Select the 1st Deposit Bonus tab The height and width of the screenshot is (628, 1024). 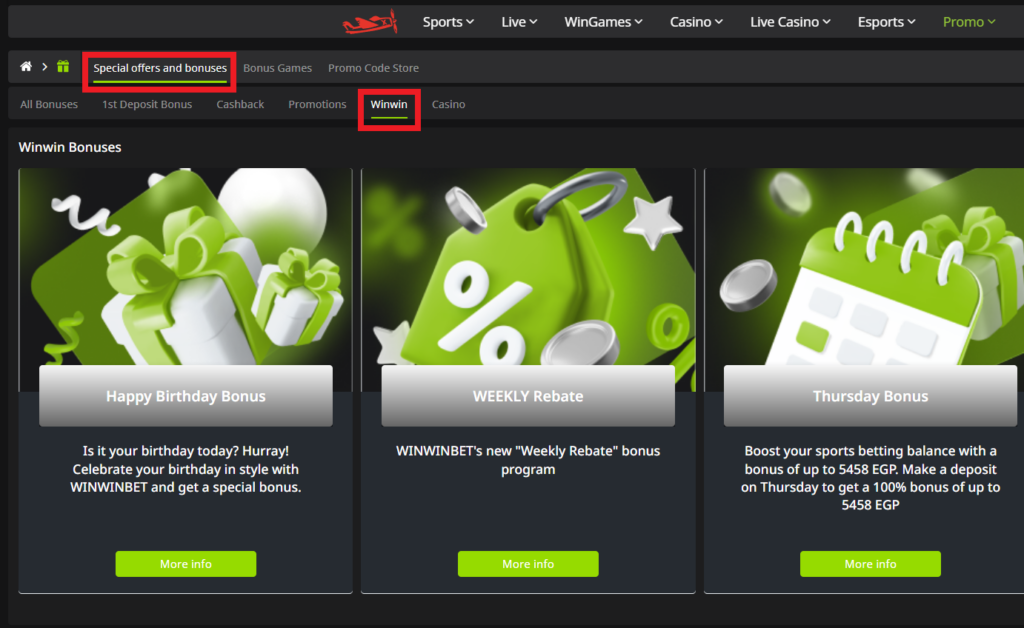coord(147,104)
